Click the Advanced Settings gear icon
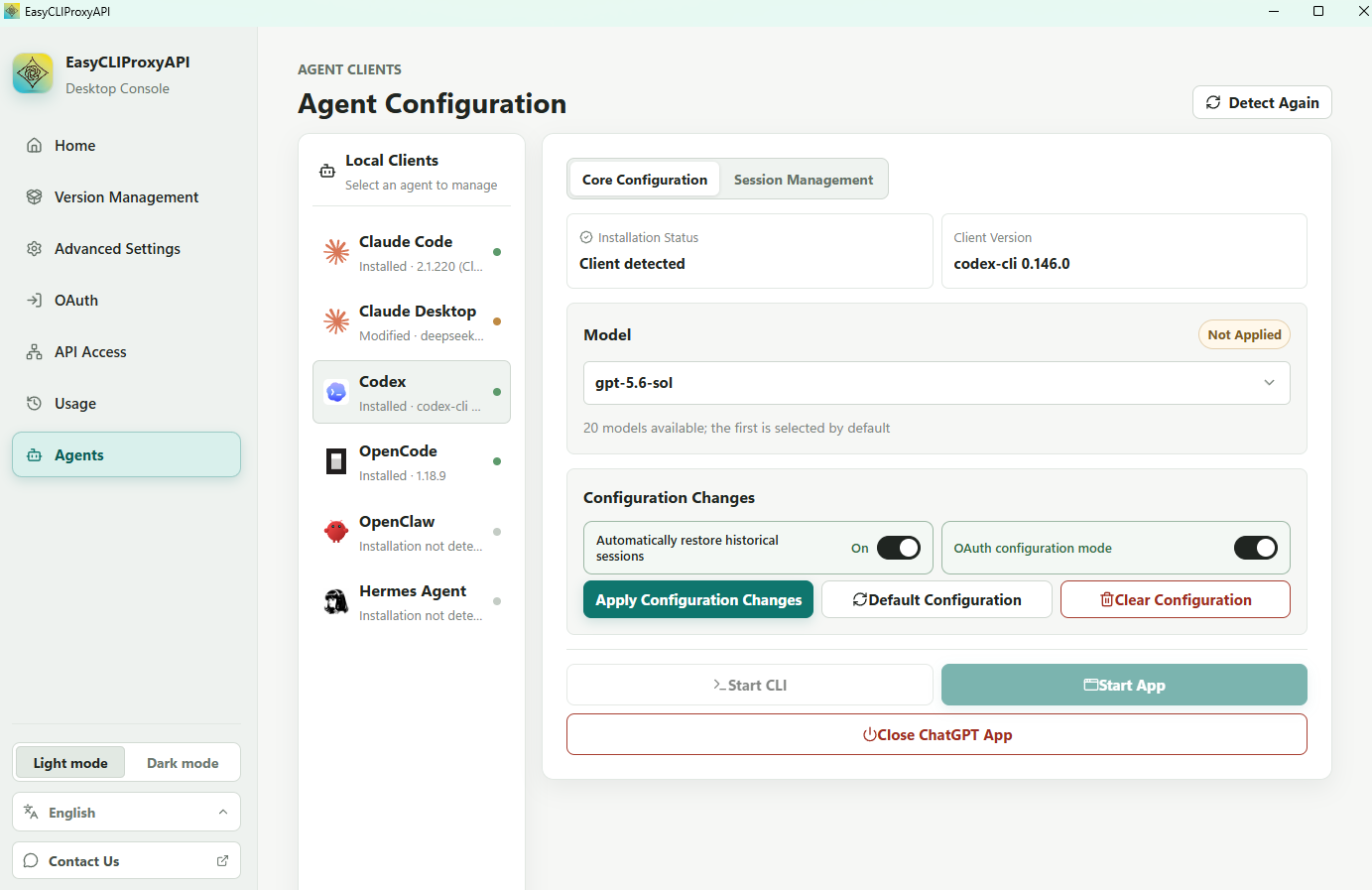This screenshot has width=1372, height=890. click(34, 248)
